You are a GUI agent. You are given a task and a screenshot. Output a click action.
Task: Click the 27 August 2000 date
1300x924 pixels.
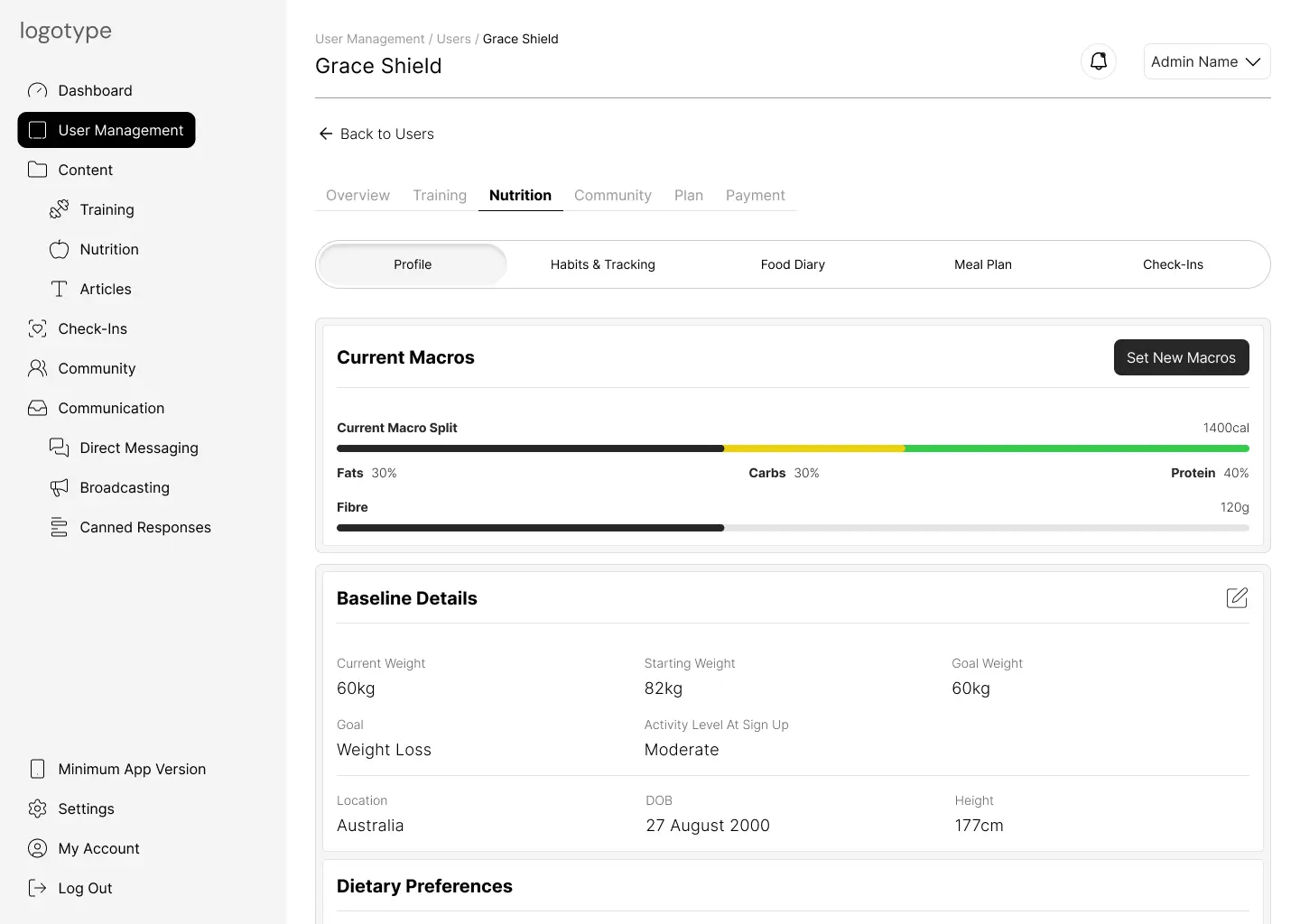click(708, 826)
